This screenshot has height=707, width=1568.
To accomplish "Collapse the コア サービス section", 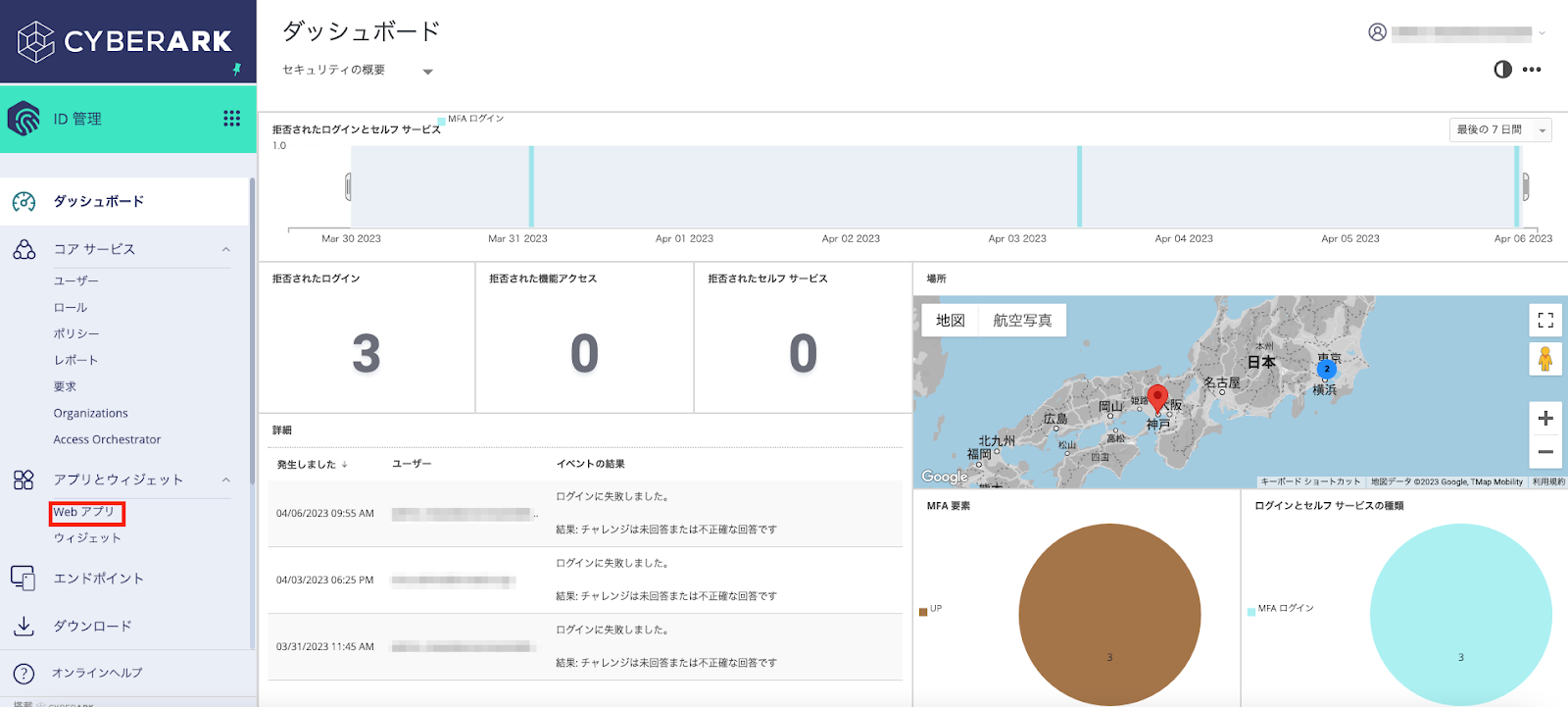I will point(226,249).
